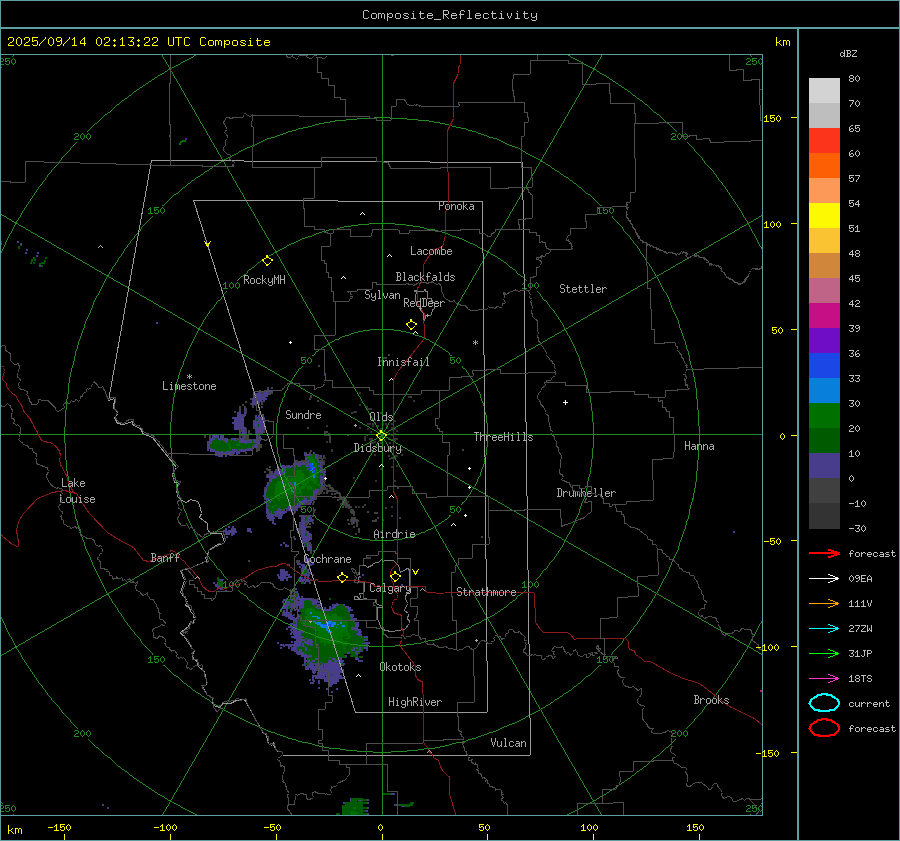Click the Ponoka city label

[456, 206]
